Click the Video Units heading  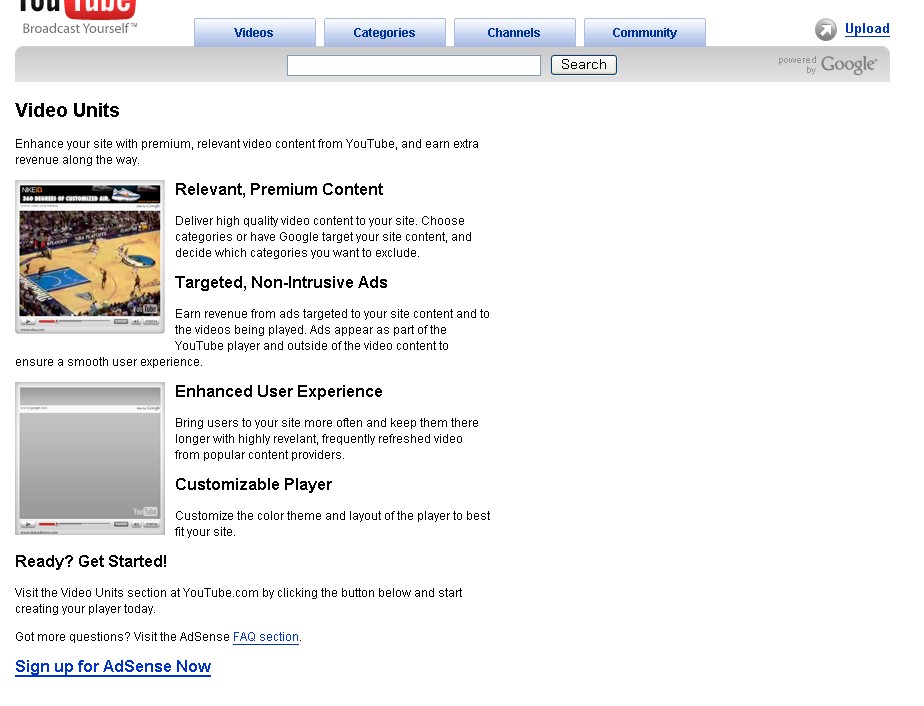(67, 110)
